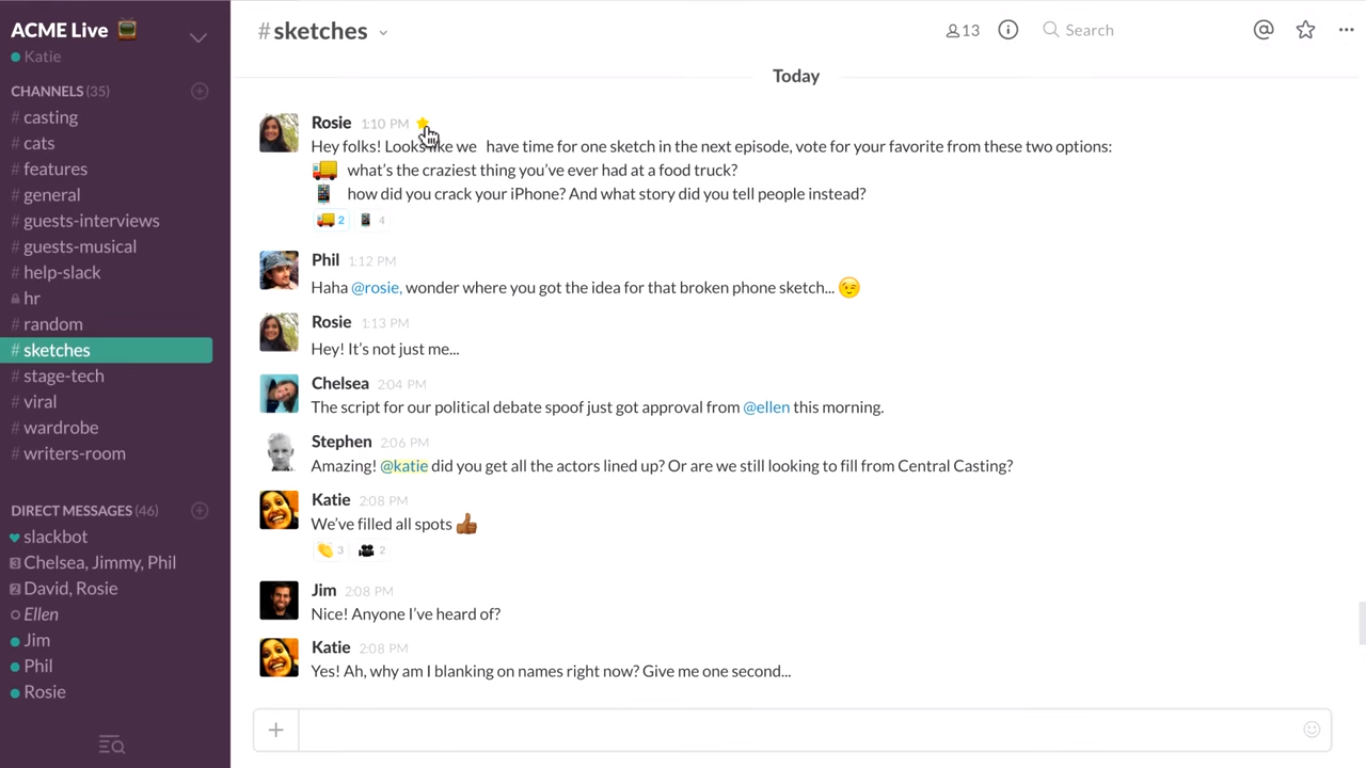Toggle the star on Rosie's message
The width and height of the screenshot is (1366, 768).
click(422, 123)
